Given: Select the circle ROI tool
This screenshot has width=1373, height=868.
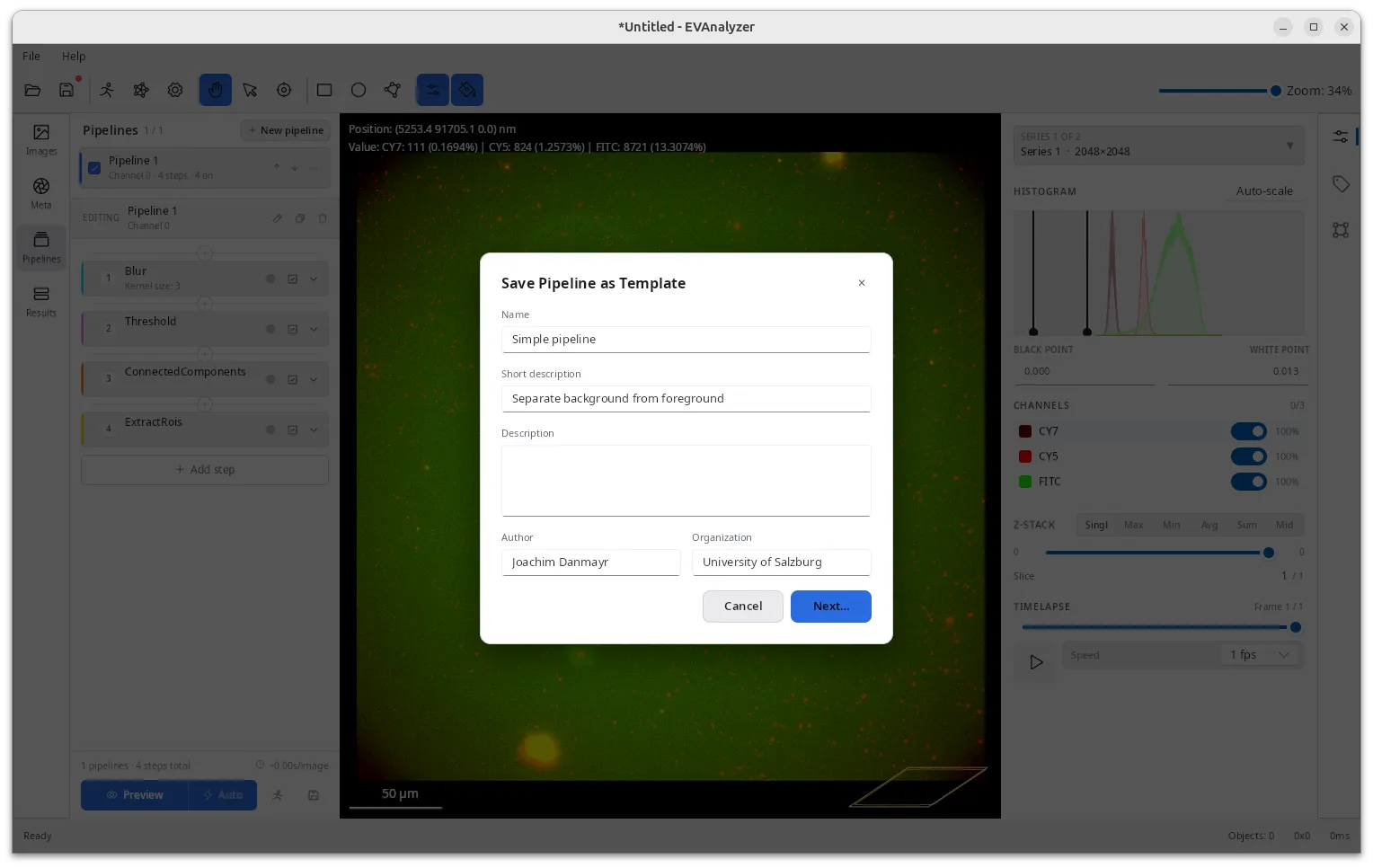Looking at the screenshot, I should click(359, 90).
